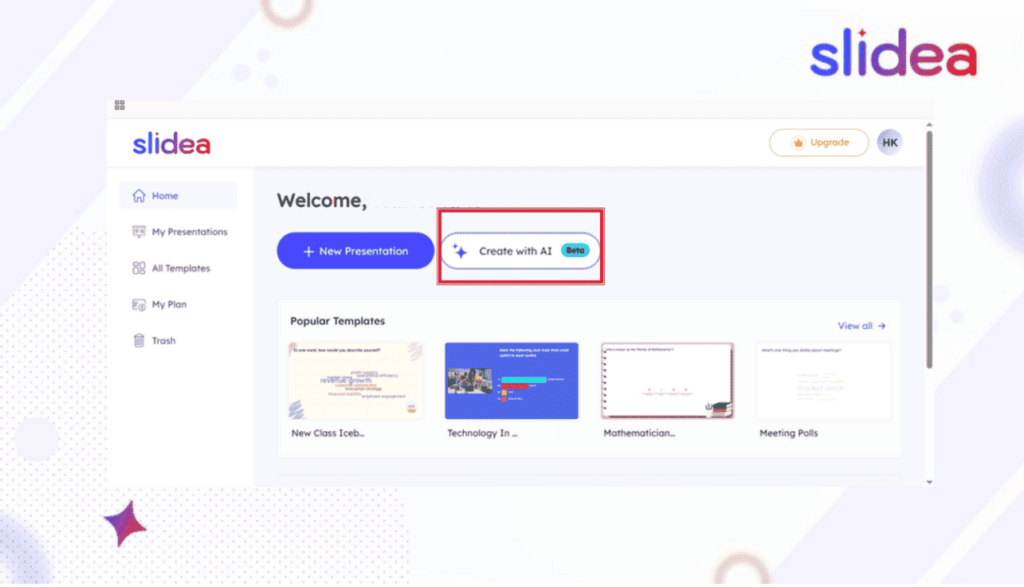The height and width of the screenshot is (587, 1024).
Task: Click the New Presentation button
Action: (355, 251)
